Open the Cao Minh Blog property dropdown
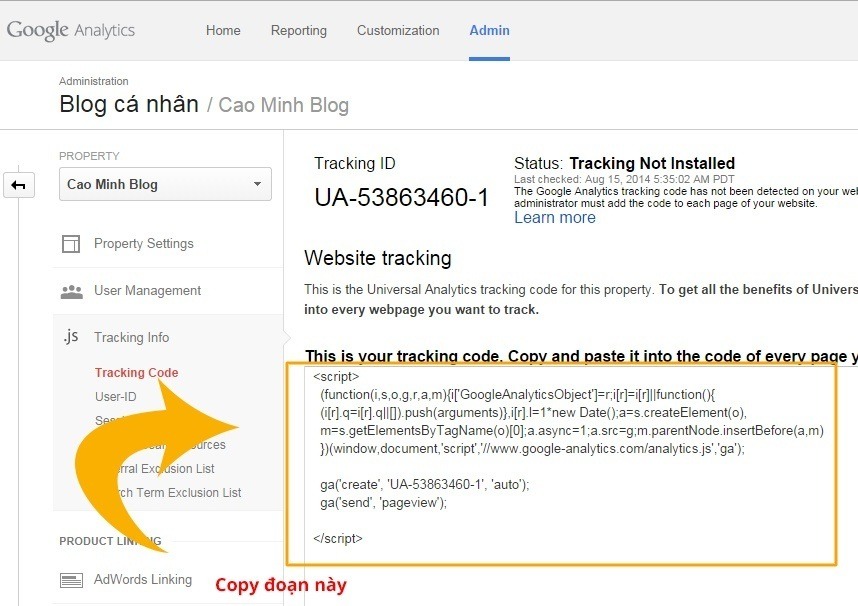858x606 pixels. pos(165,184)
